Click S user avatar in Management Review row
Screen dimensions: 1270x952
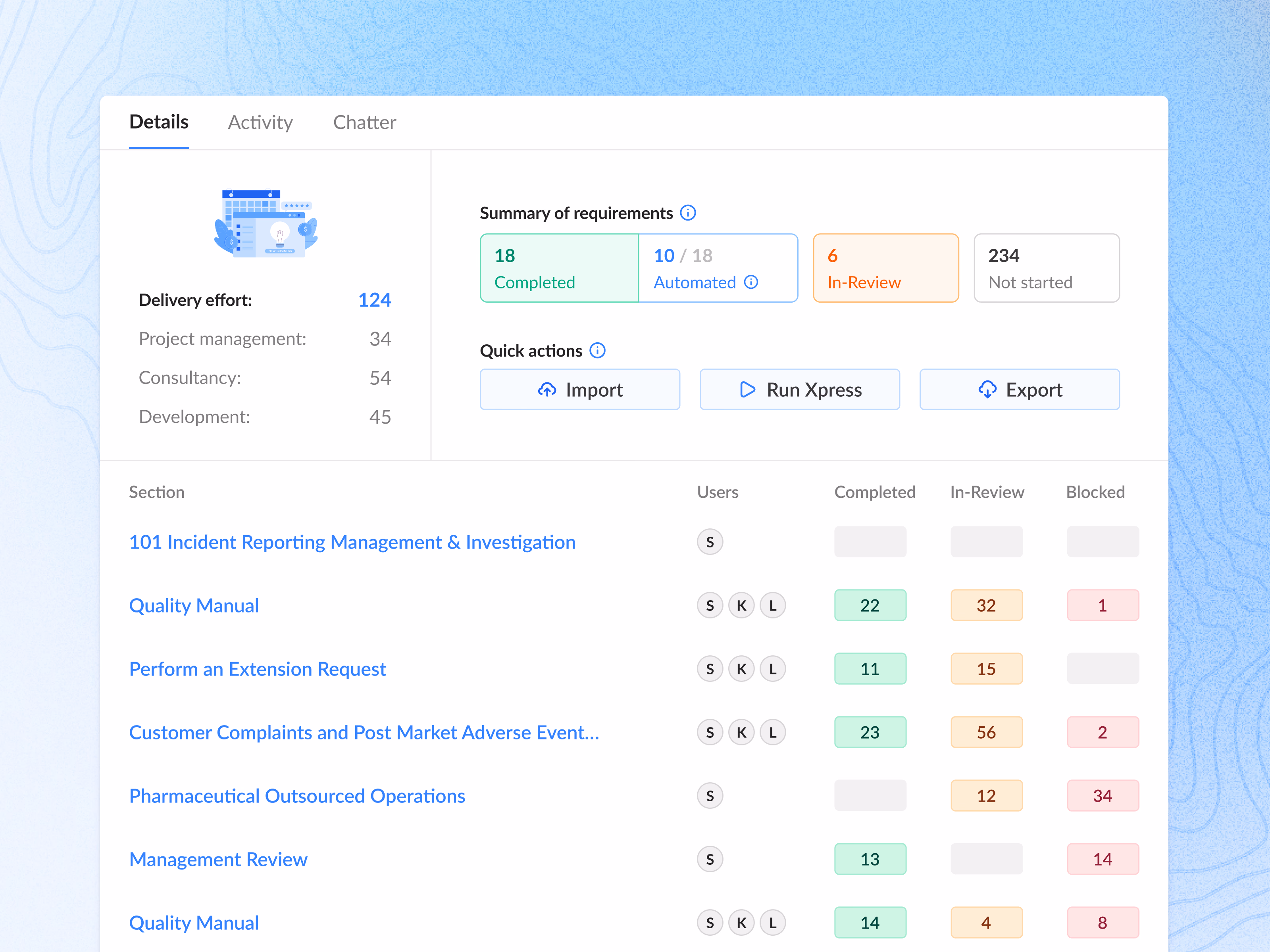pos(710,859)
